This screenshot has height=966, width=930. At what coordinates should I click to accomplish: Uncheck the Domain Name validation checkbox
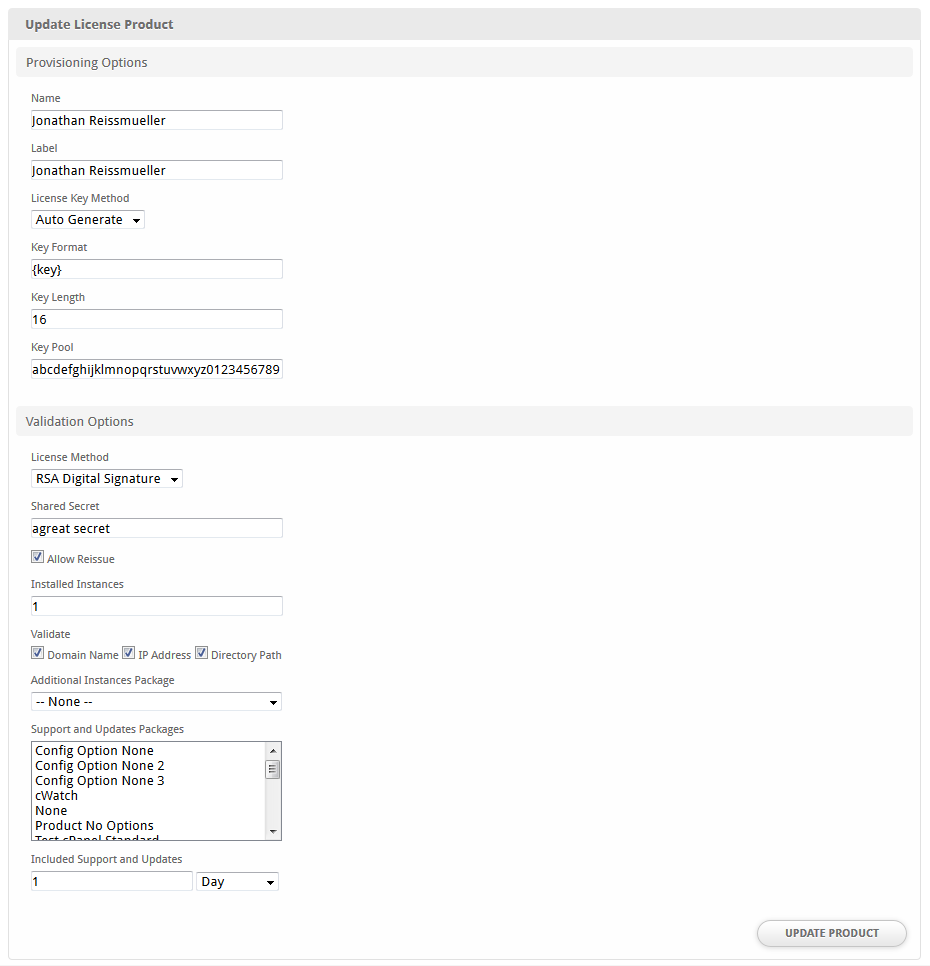pyautogui.click(x=38, y=653)
